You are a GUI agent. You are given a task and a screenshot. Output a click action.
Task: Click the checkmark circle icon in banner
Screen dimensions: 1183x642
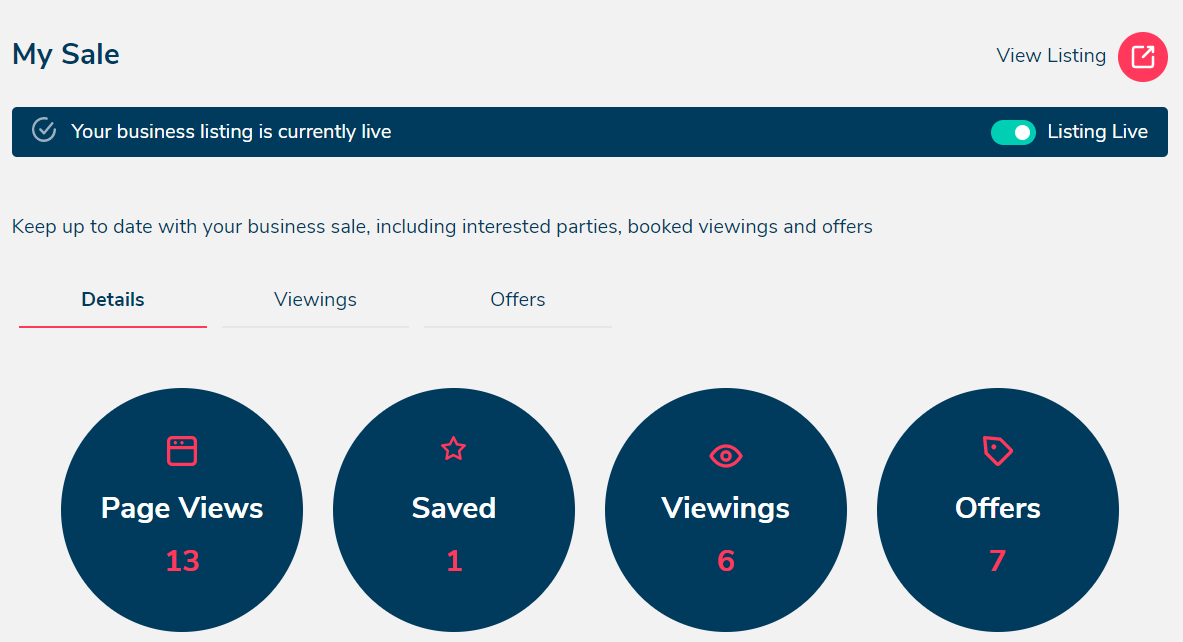click(44, 130)
